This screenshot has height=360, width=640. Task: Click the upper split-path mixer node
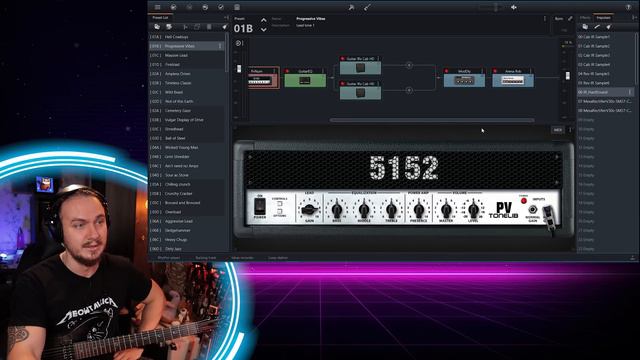click(x=409, y=65)
